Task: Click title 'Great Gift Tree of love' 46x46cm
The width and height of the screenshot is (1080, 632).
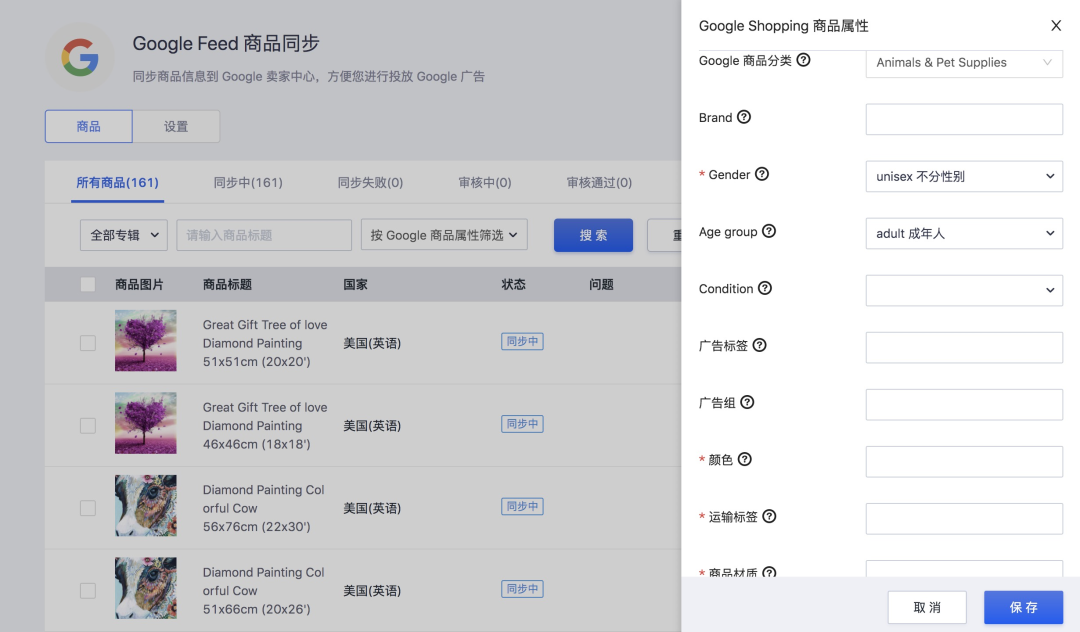Action: click(x=265, y=425)
